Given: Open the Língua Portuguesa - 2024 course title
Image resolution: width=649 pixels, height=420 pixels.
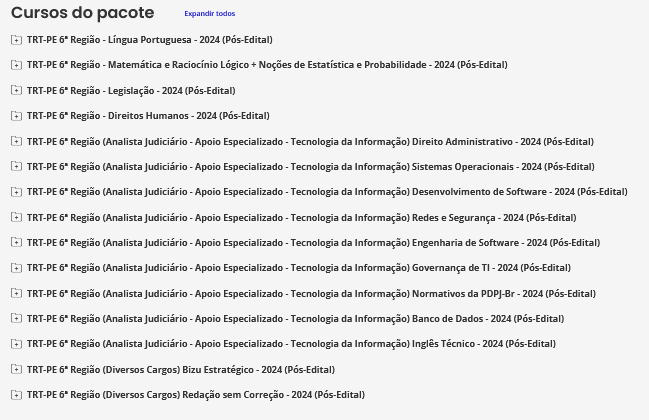Looking at the screenshot, I should click(x=150, y=40).
